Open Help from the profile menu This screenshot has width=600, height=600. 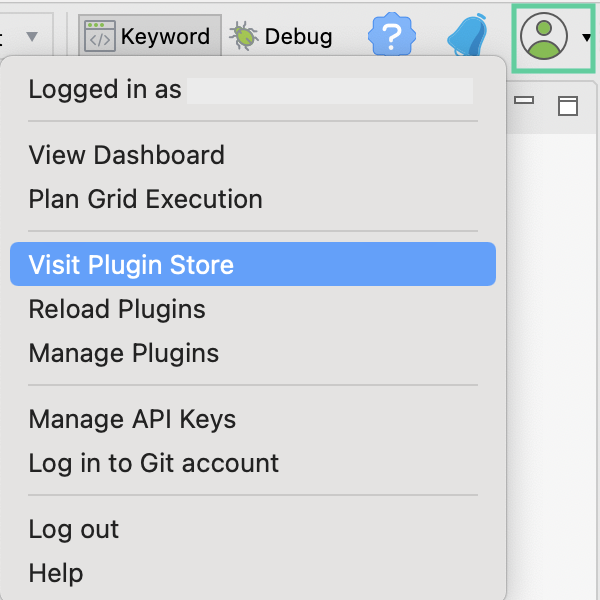(55, 573)
